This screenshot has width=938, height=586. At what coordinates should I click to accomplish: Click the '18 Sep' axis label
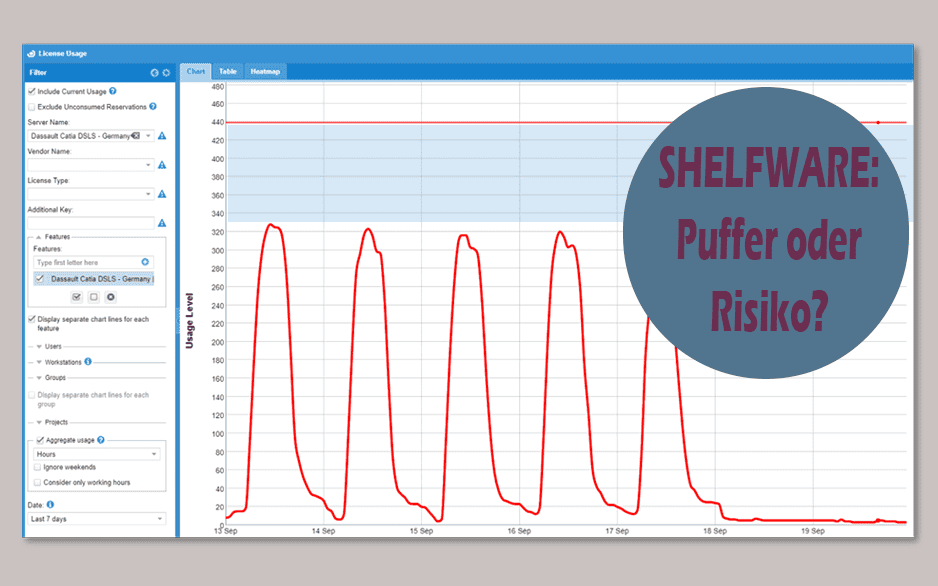click(x=715, y=531)
